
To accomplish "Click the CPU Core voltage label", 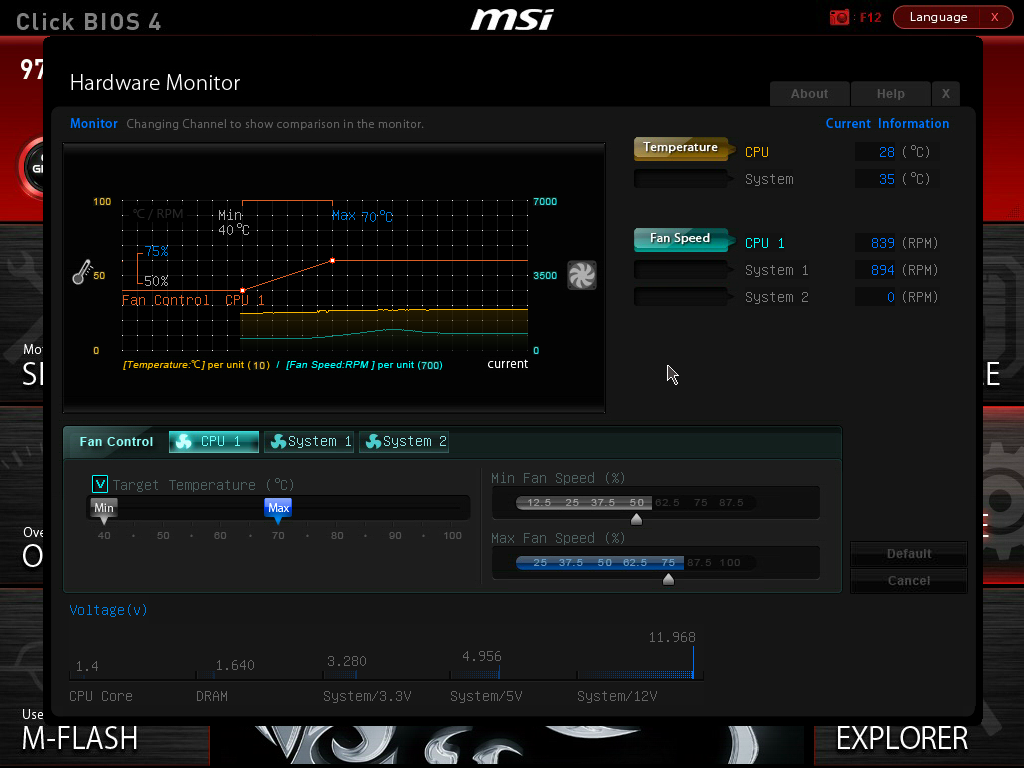I will coord(101,696).
